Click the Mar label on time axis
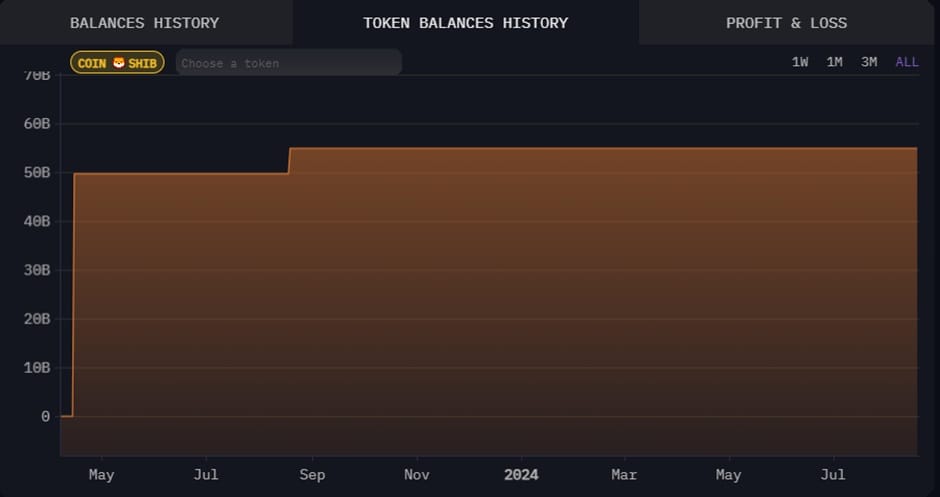Image resolution: width=940 pixels, height=497 pixels. (624, 475)
